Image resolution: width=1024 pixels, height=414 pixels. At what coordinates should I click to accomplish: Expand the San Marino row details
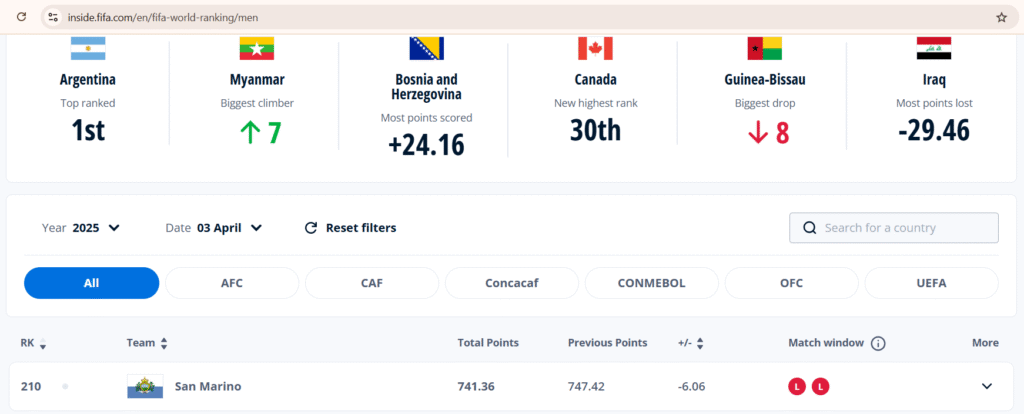pos(987,387)
